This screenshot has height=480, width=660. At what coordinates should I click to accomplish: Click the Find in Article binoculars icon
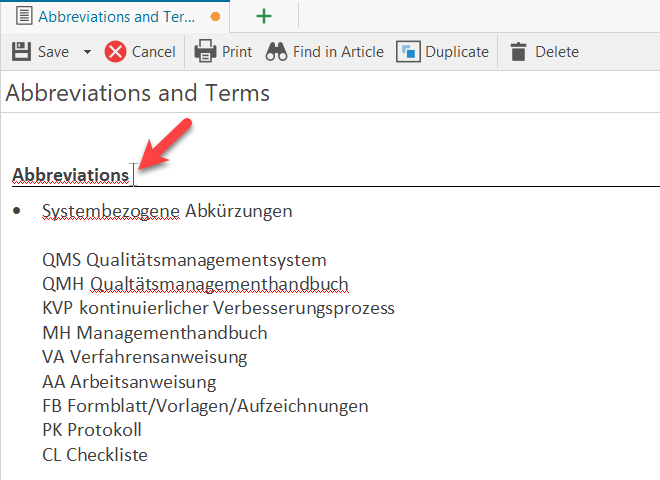tap(277, 52)
